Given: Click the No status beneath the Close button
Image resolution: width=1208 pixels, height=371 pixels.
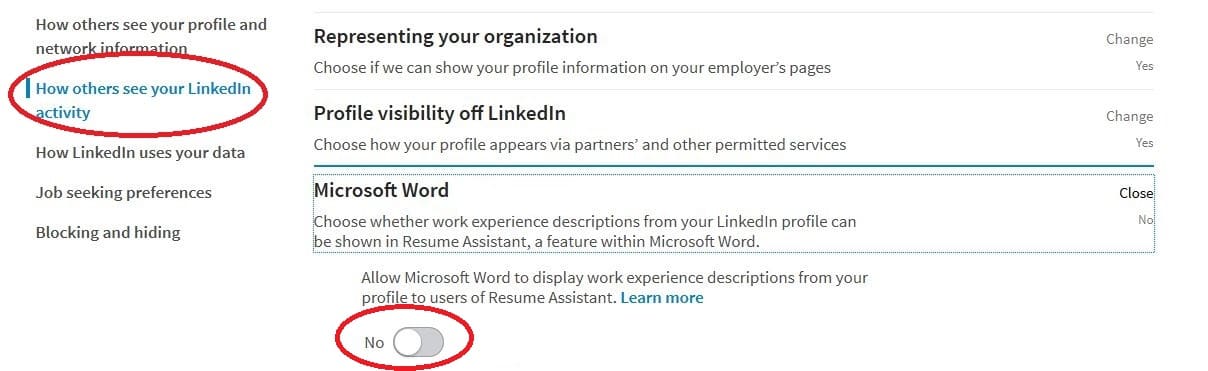Looking at the screenshot, I should pyautogui.click(x=1146, y=219).
